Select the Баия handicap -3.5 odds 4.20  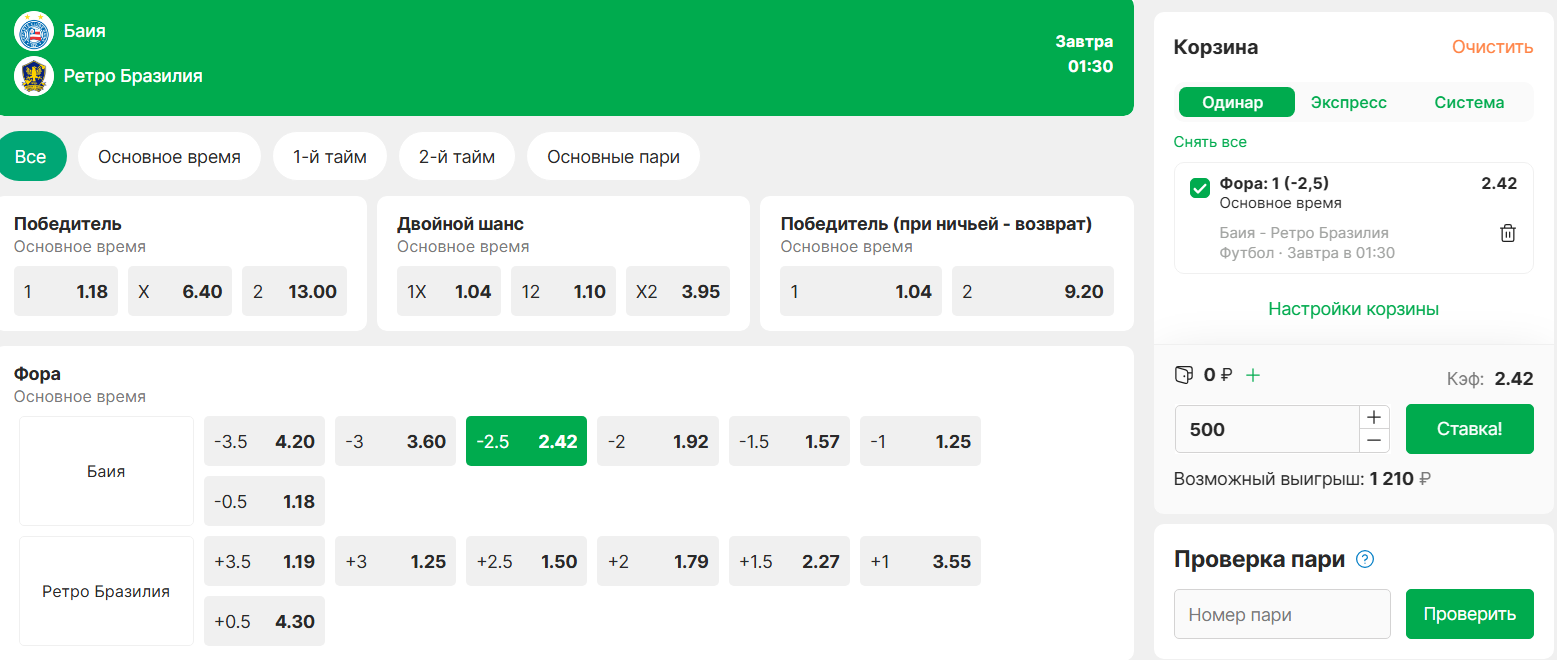point(264,441)
